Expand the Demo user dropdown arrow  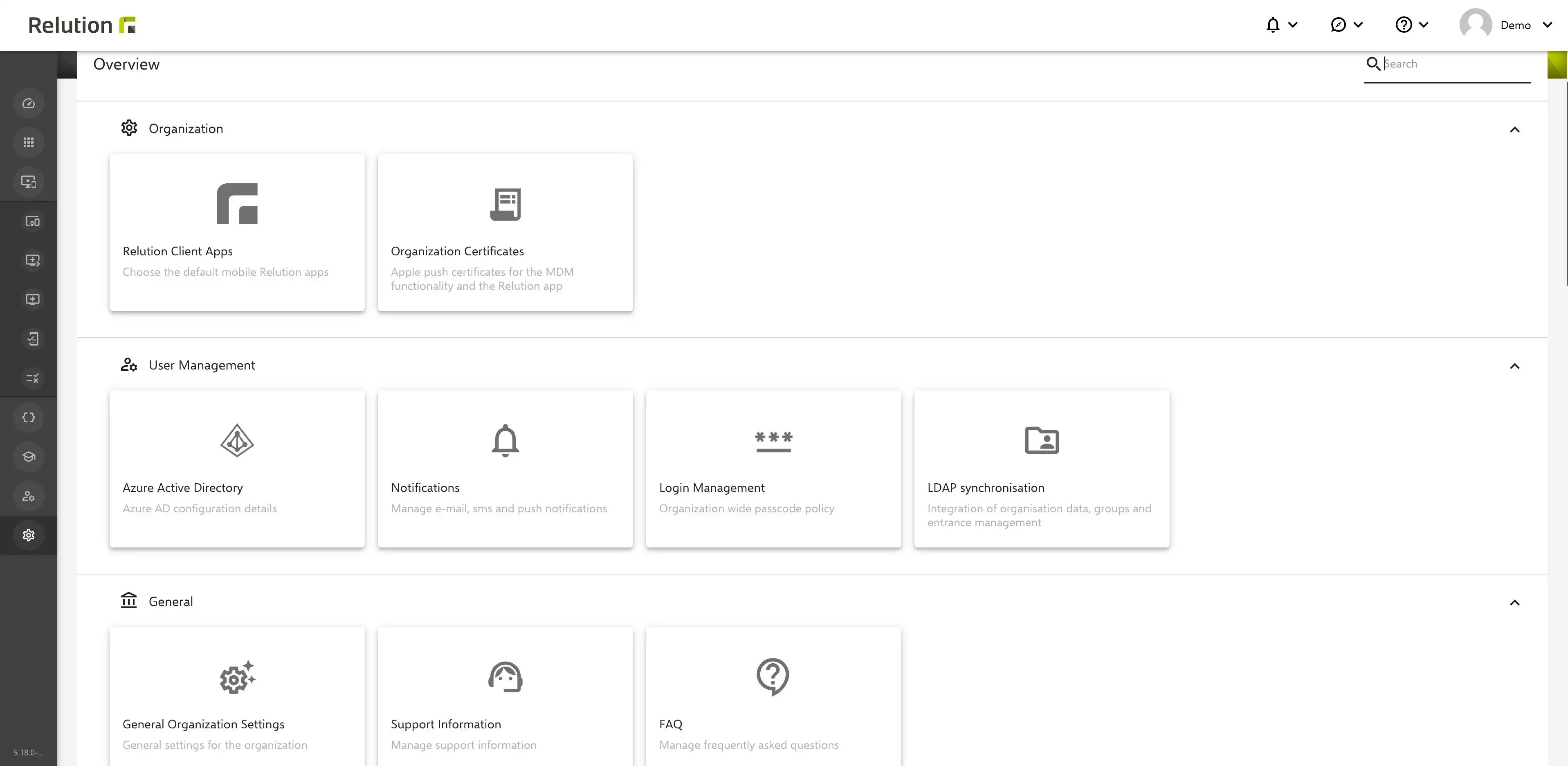[x=1547, y=25]
